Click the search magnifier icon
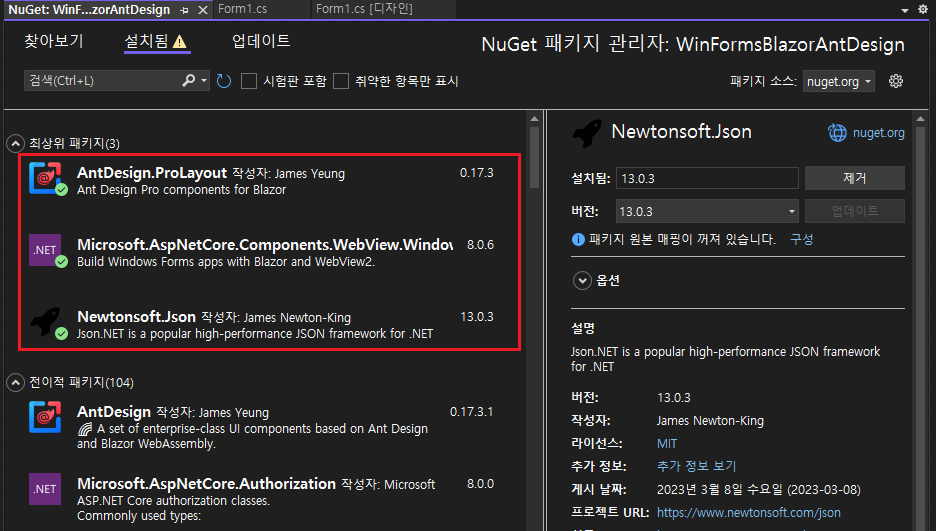This screenshot has width=936, height=531. [x=189, y=81]
